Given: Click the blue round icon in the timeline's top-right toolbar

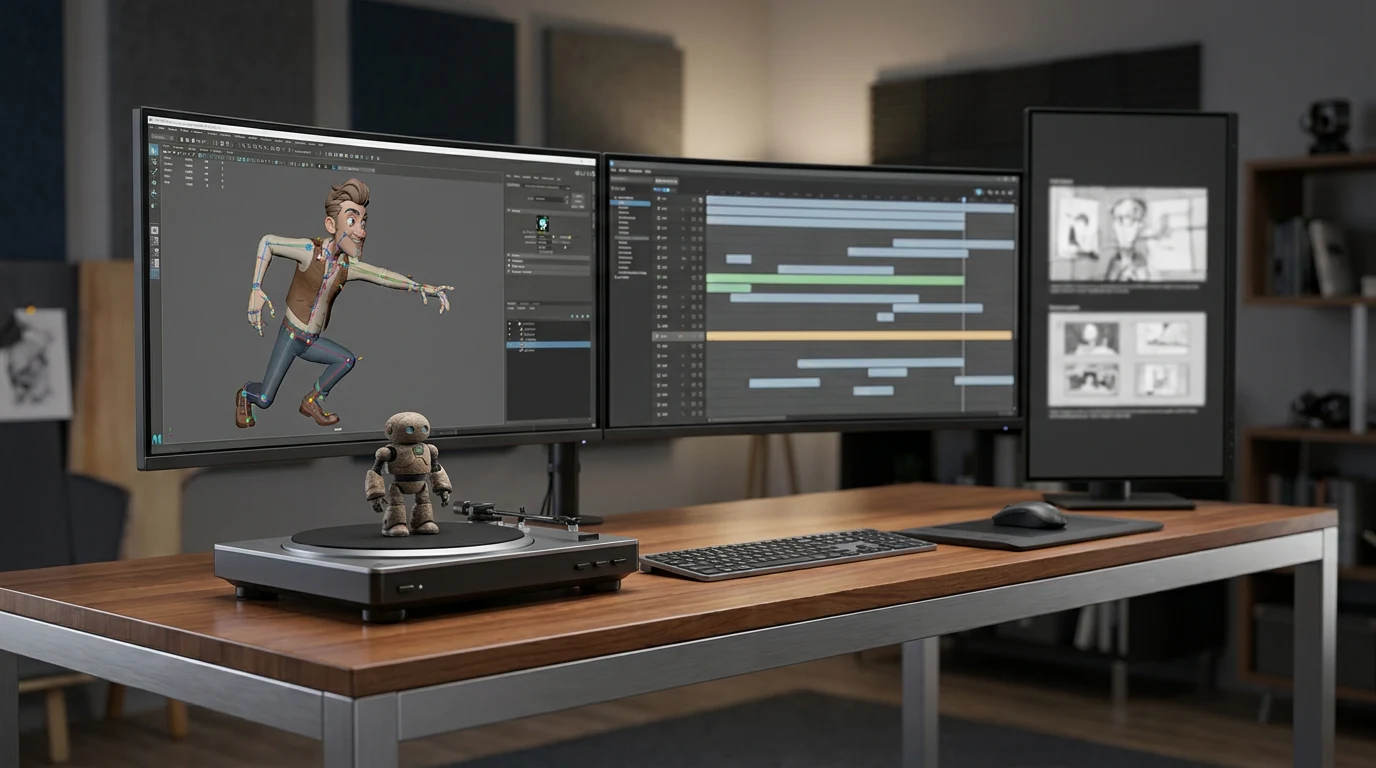Looking at the screenshot, I should coord(978,192).
